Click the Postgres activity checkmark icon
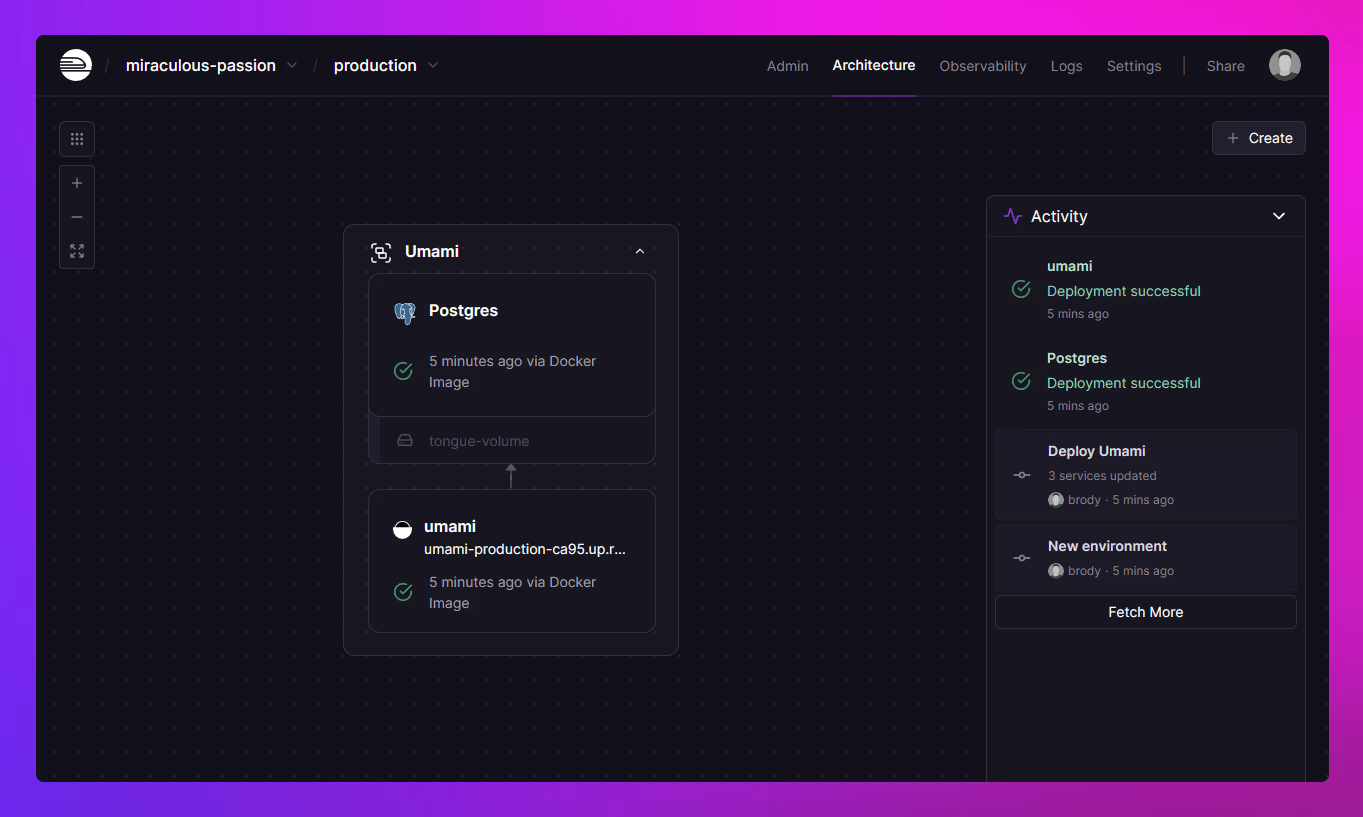Screen dimensions: 1363x817 pos(1021,381)
